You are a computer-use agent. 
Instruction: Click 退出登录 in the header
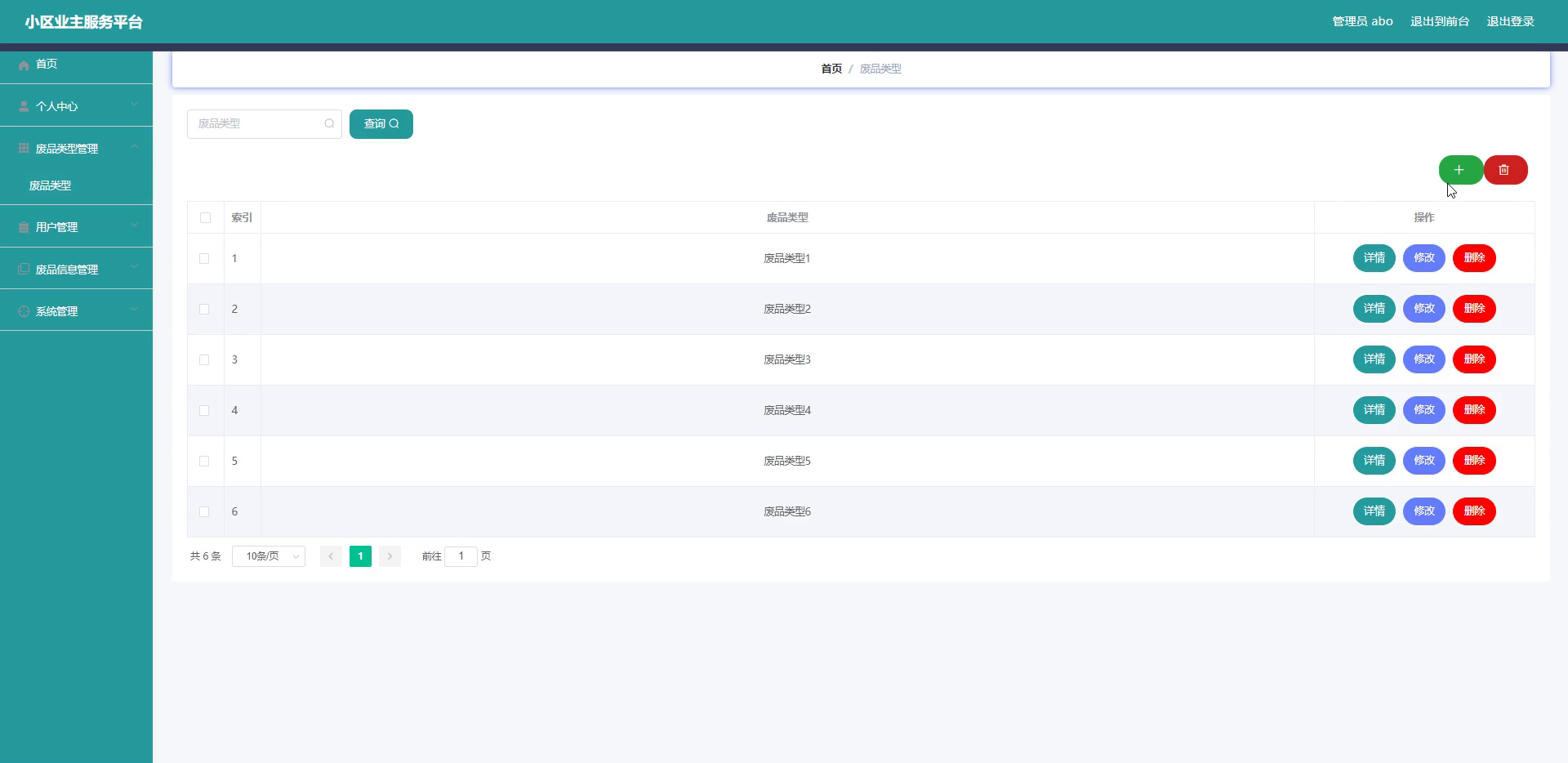click(x=1510, y=21)
